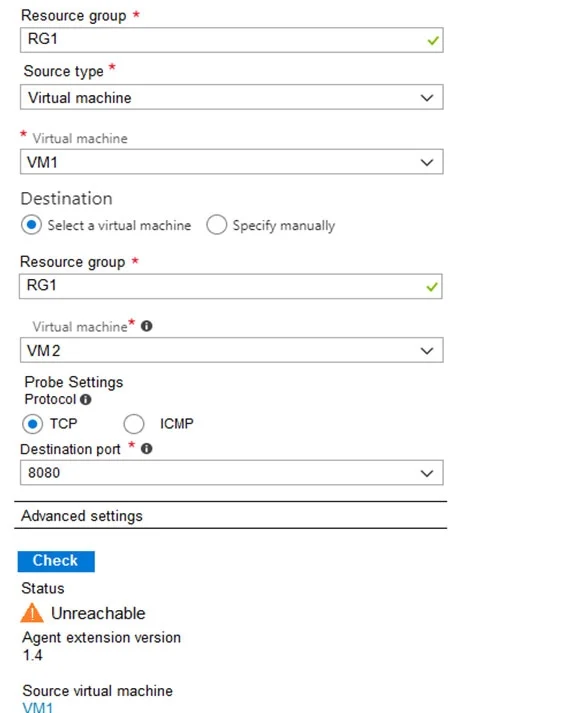Viewport: 585px width, 713px height.
Task: Click the source Resource group RG1 field
Action: tap(231, 40)
